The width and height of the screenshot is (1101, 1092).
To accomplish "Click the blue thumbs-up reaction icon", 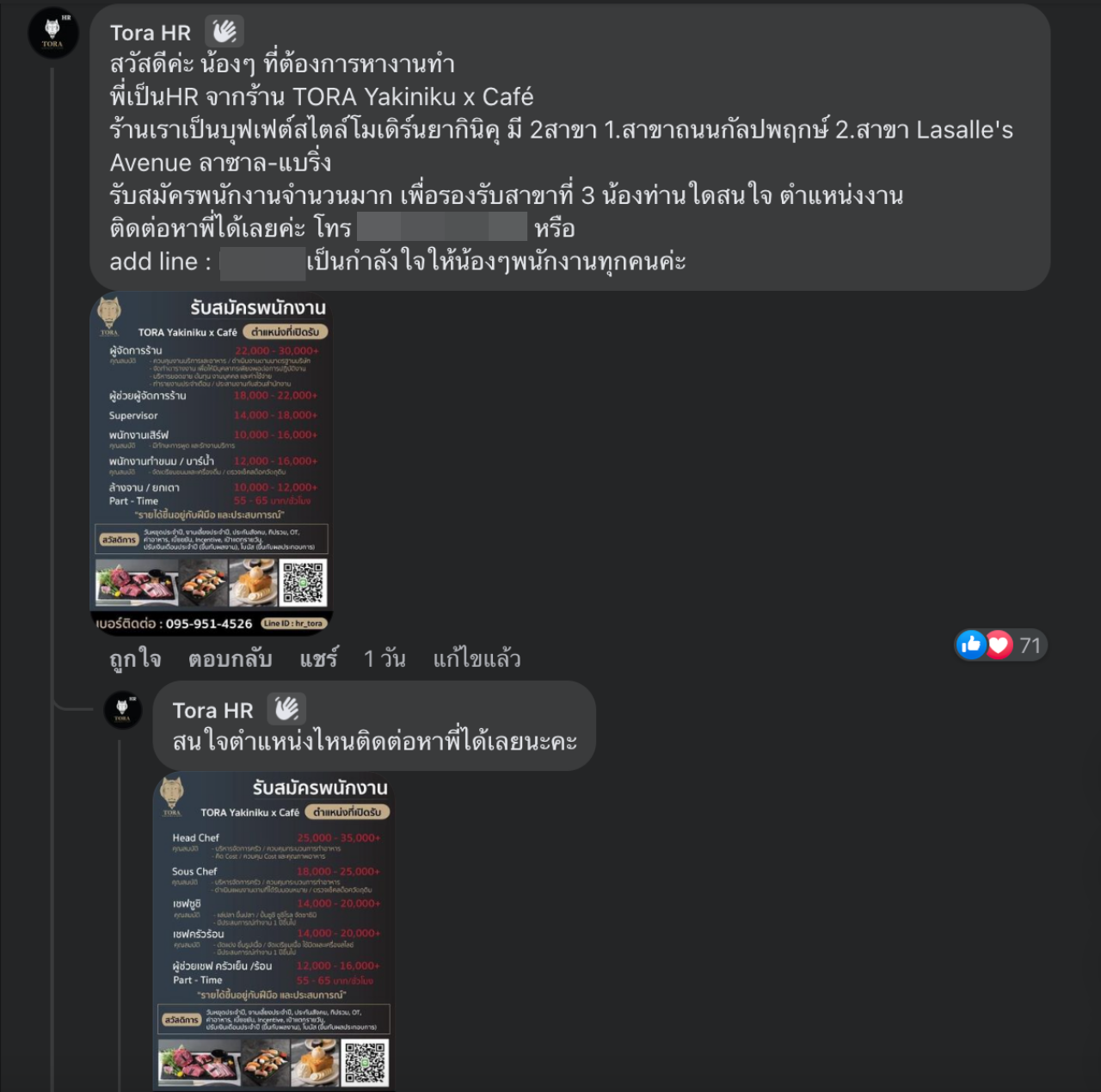I will [x=971, y=645].
